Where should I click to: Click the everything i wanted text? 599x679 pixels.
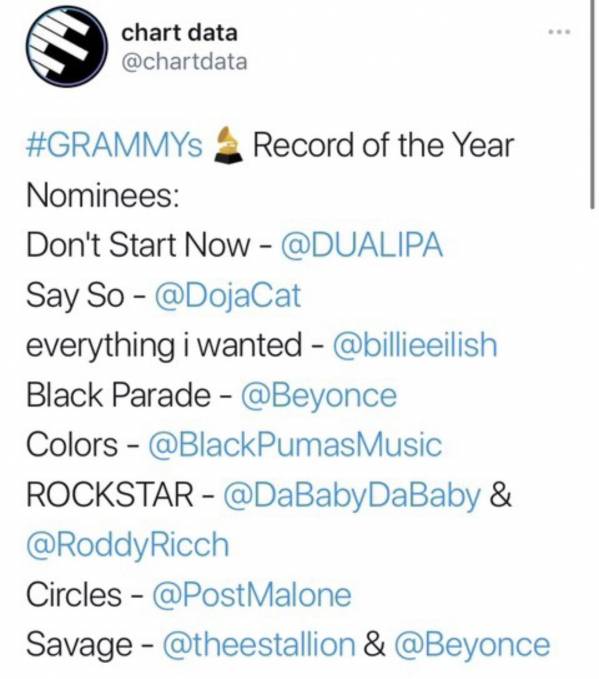(164, 346)
